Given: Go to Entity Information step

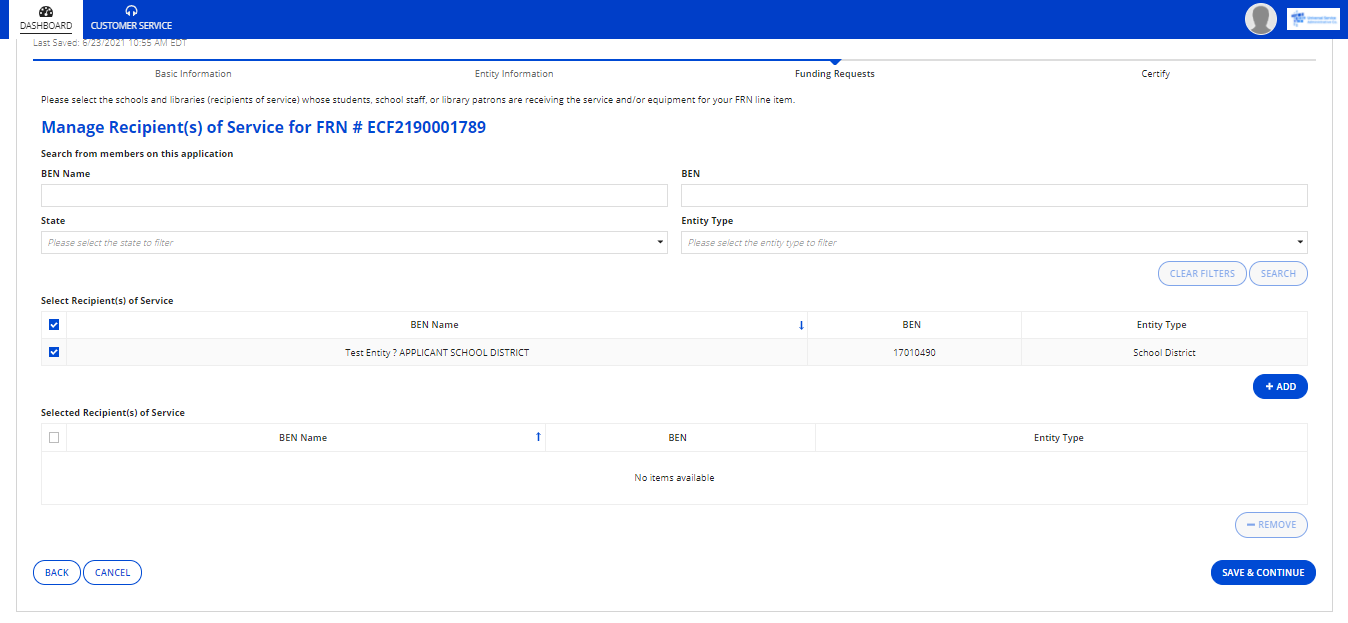Looking at the screenshot, I should [x=514, y=74].
